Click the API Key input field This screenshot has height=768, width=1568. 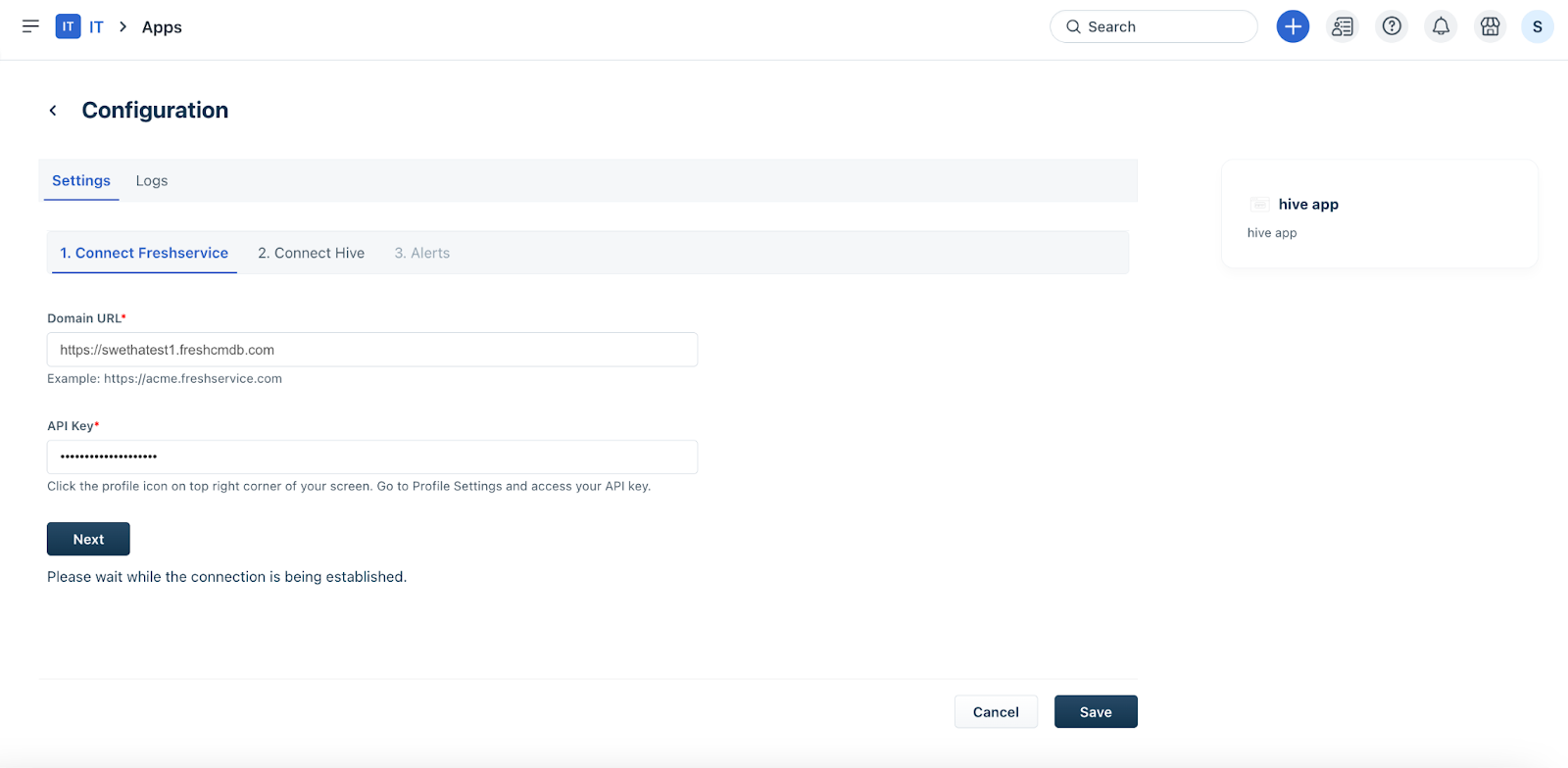372,456
